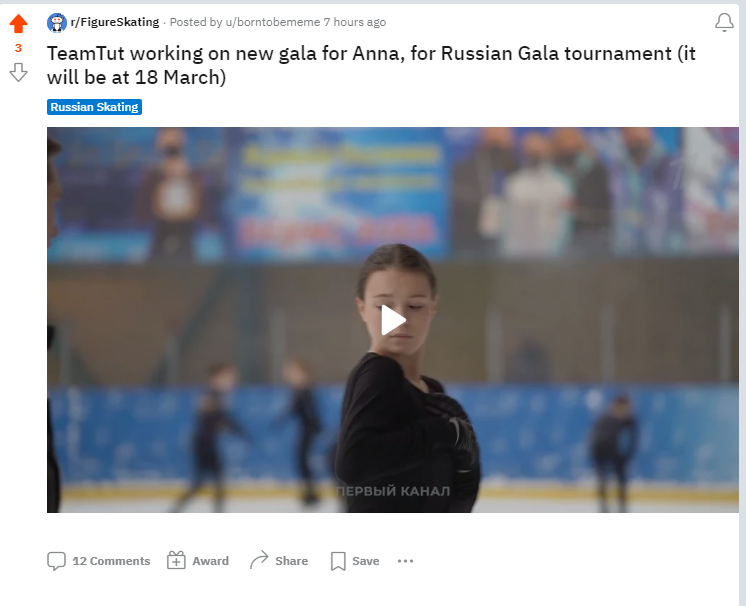
Task: Toggle post notifications with the bell icon
Action: [x=724, y=22]
